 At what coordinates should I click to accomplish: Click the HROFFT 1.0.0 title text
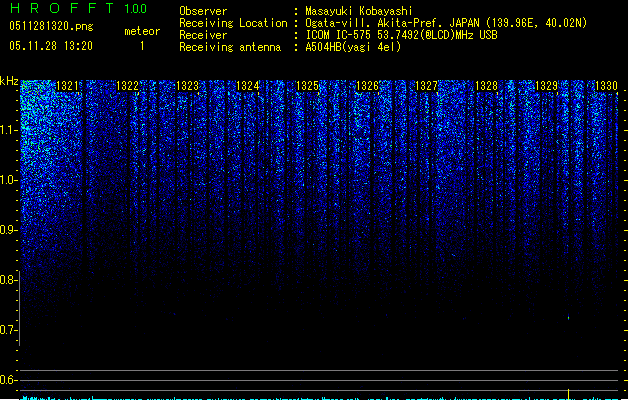click(78, 8)
